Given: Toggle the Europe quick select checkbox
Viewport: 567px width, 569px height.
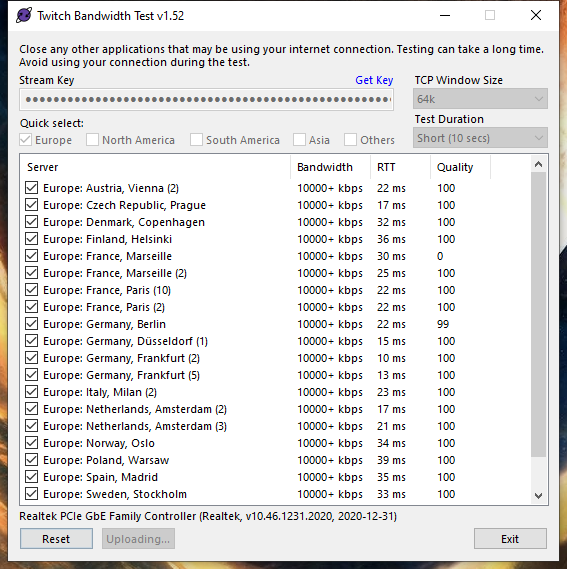Looking at the screenshot, I should click(25, 140).
